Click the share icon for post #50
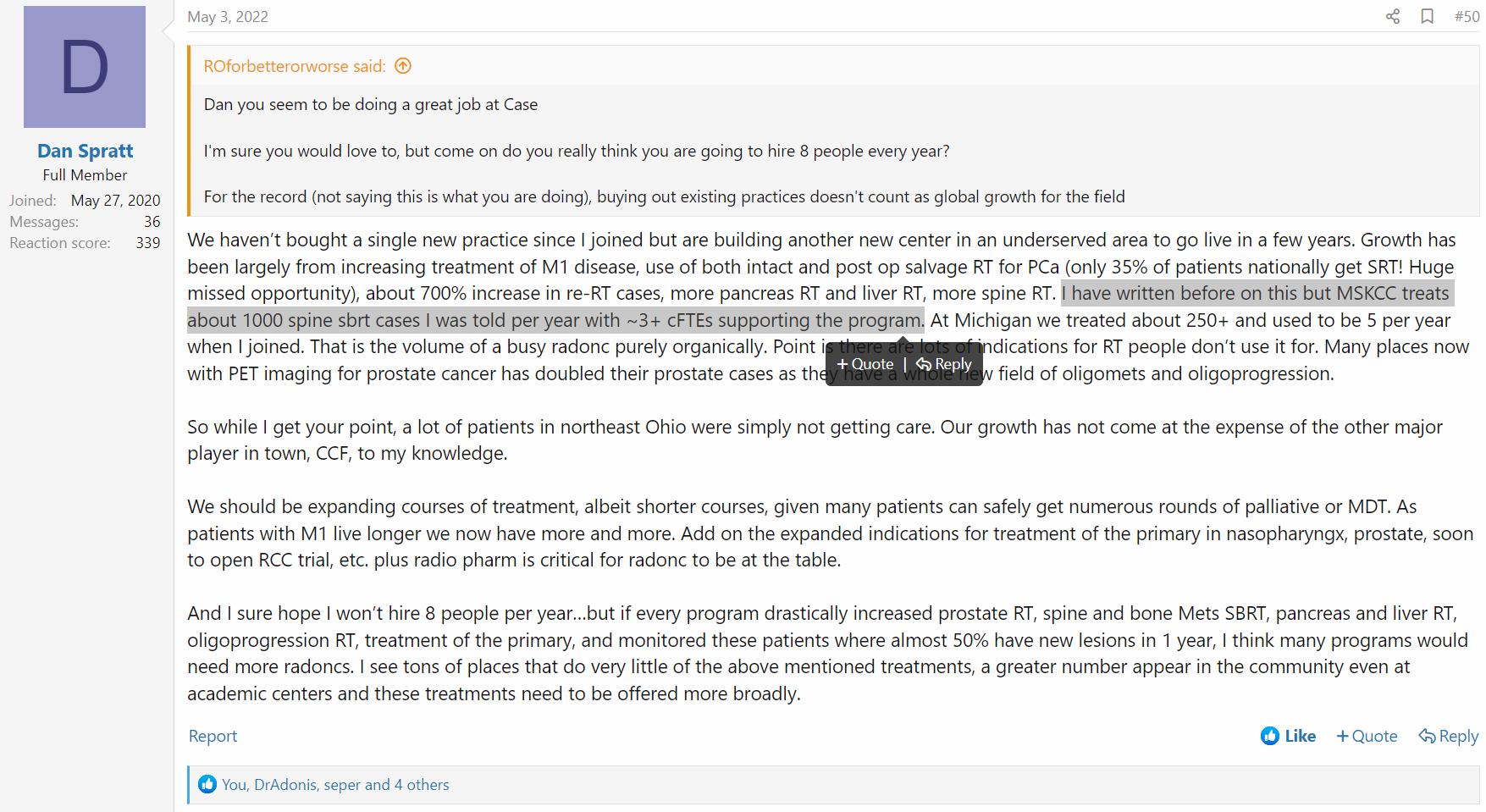 [1392, 17]
